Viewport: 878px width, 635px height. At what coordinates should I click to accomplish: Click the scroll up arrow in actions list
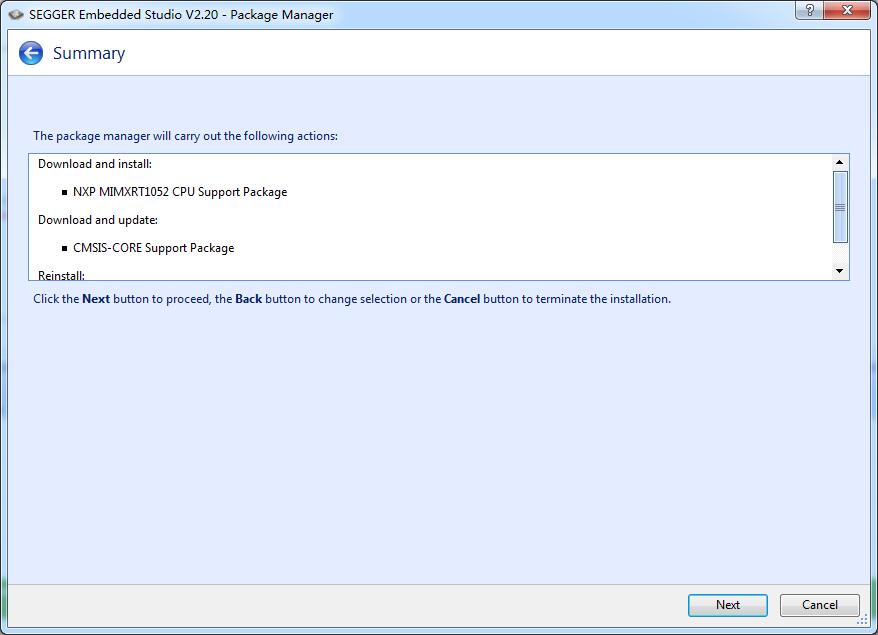[x=839, y=162]
